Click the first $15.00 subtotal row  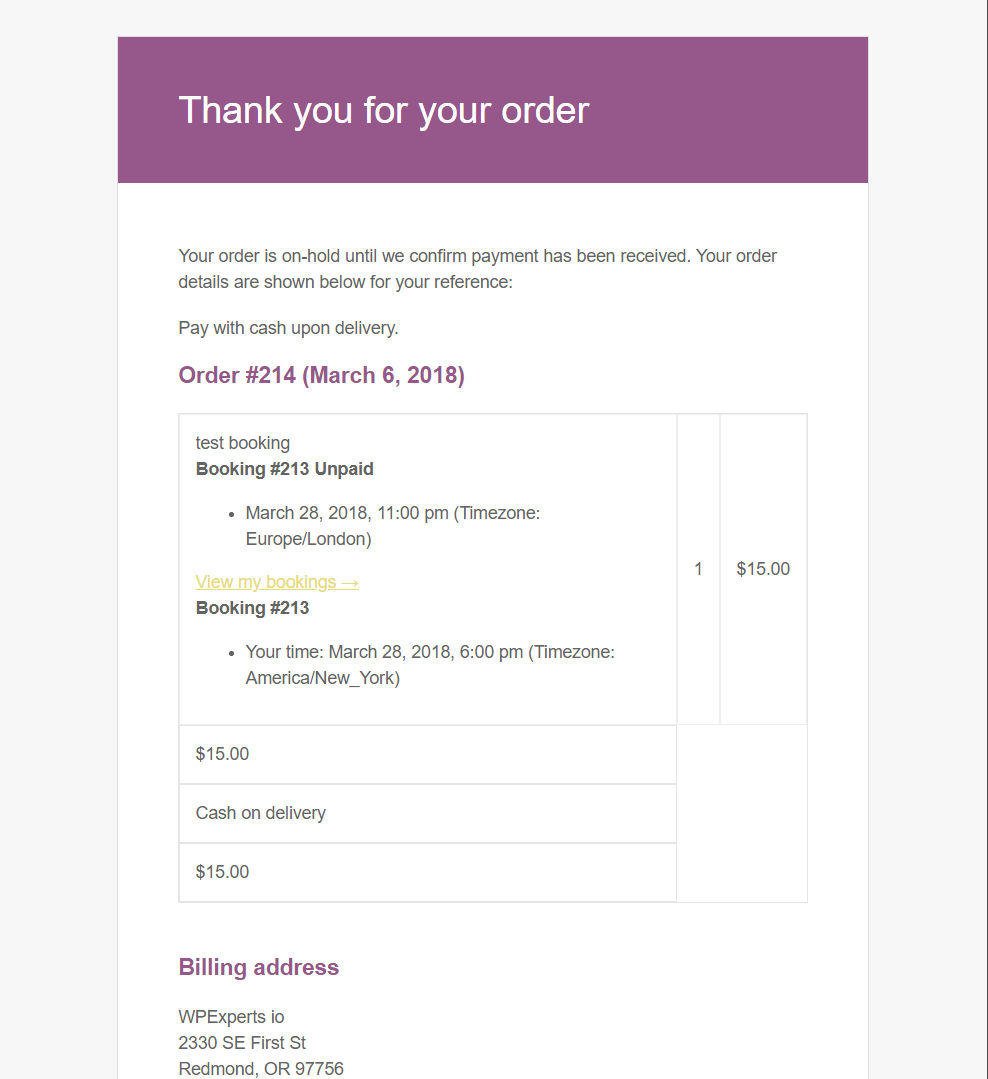click(x=222, y=754)
